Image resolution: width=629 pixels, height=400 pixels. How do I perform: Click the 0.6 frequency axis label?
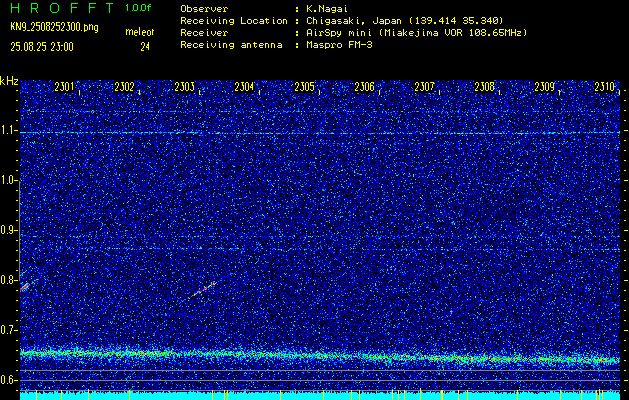click(9, 380)
